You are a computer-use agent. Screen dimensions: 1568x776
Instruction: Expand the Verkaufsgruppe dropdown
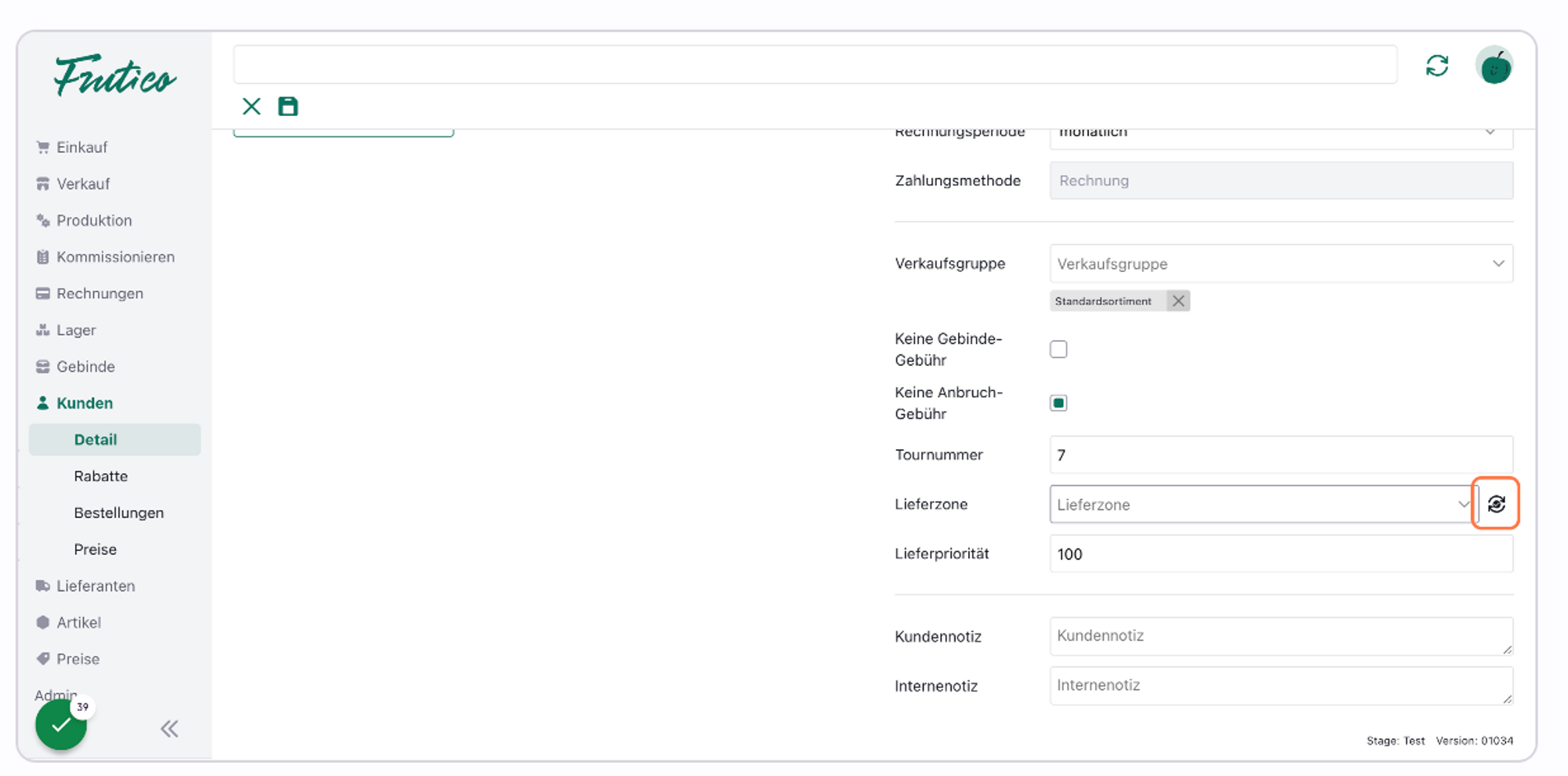1280,264
